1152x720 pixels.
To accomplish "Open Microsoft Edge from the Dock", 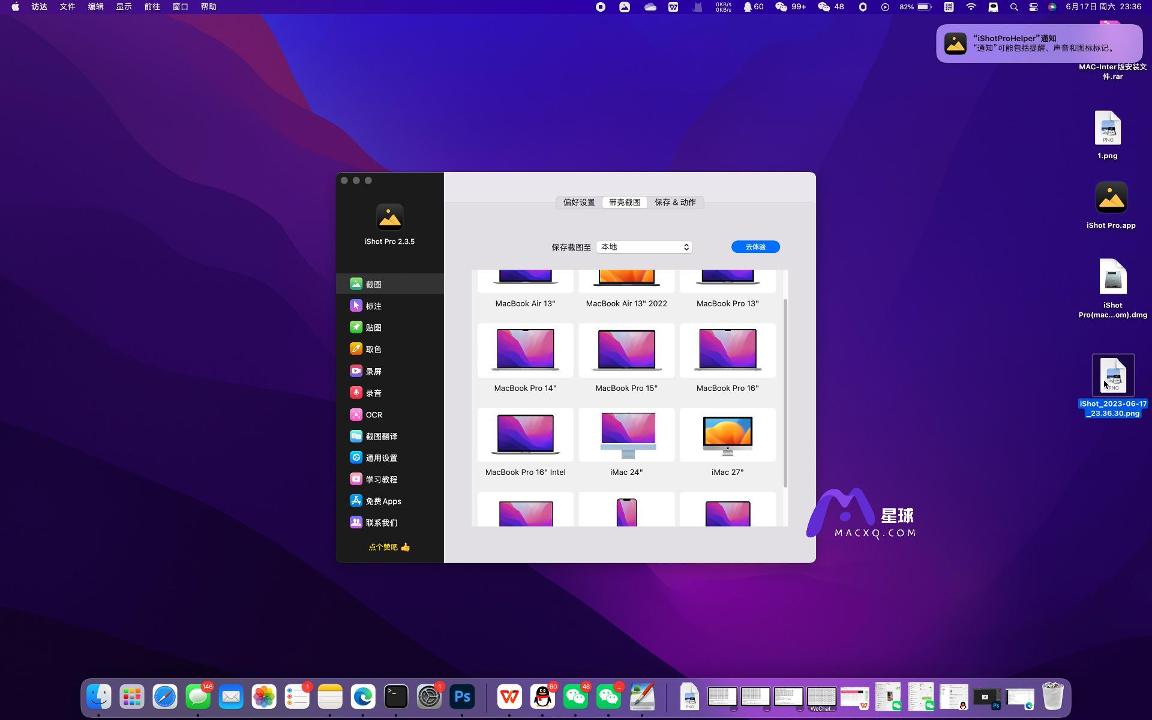I will click(363, 696).
